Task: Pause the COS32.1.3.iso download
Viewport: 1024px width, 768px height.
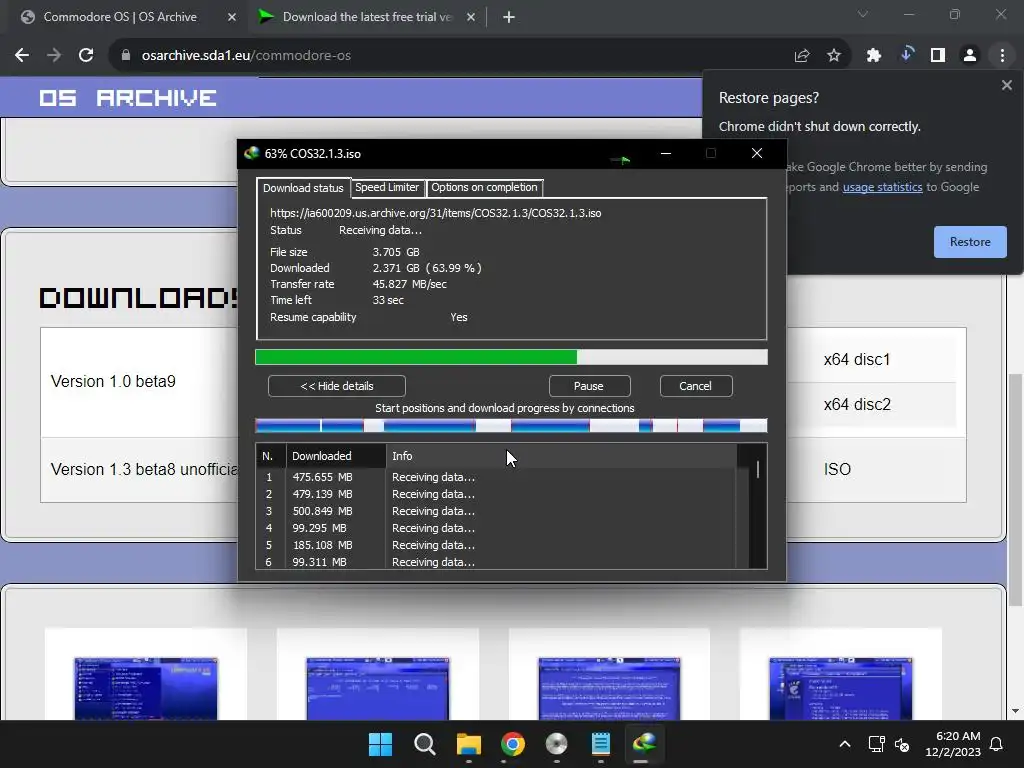Action: coord(589,386)
